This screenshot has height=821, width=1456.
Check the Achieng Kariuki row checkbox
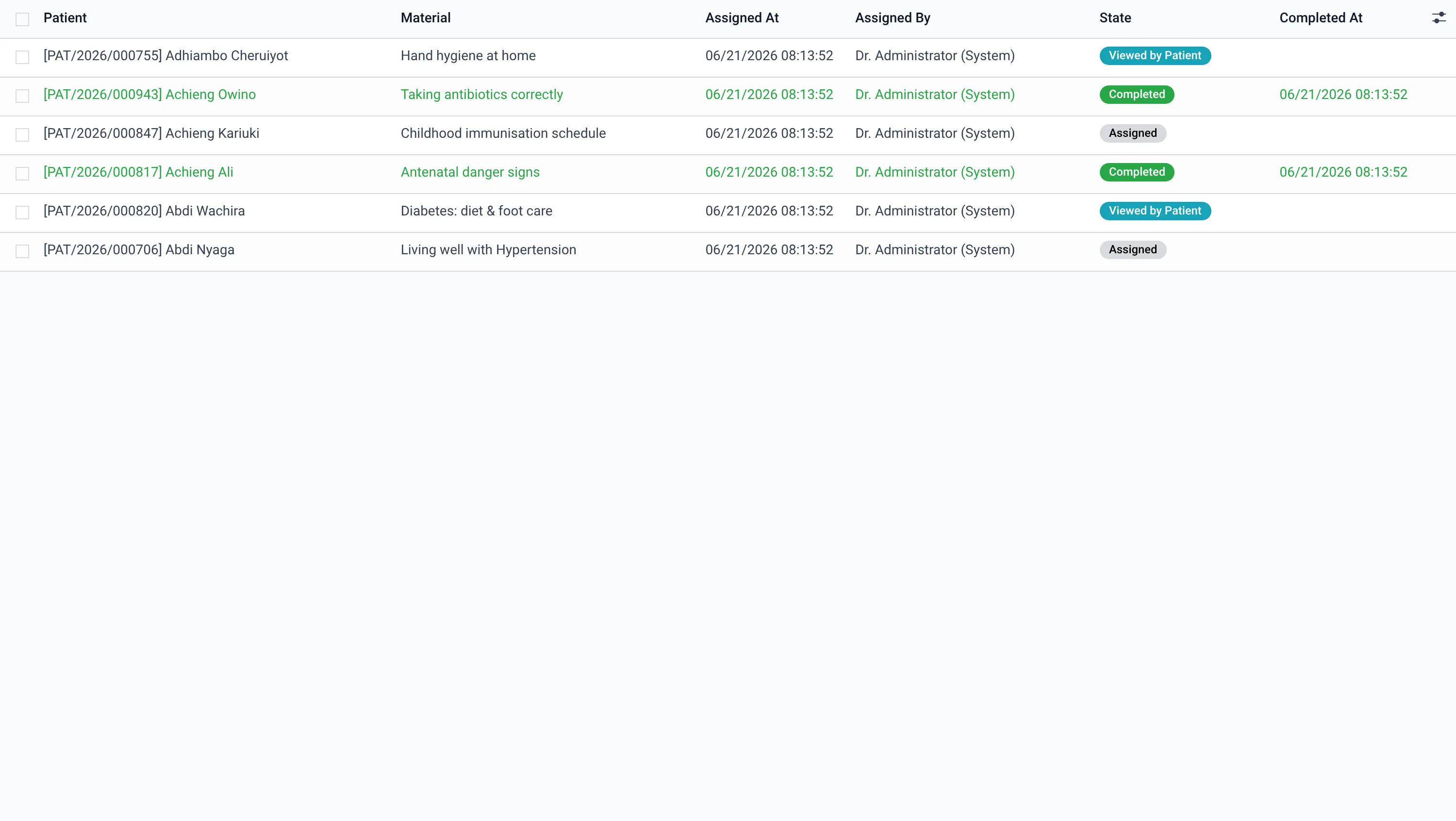[22, 134]
